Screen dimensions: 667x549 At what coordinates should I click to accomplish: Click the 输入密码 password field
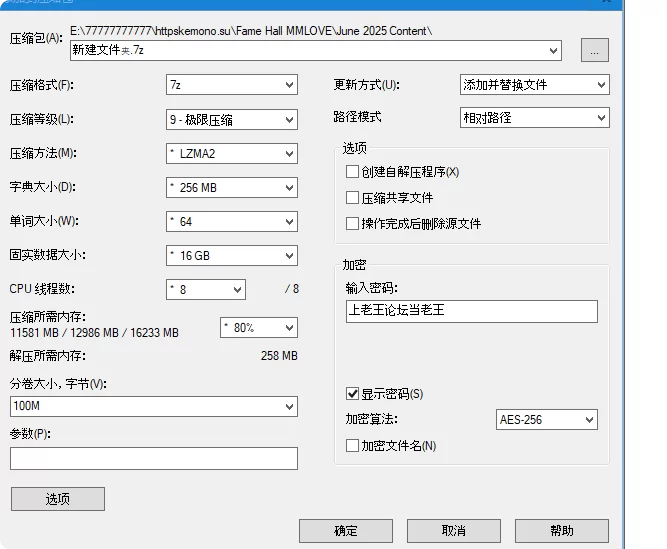(472, 311)
